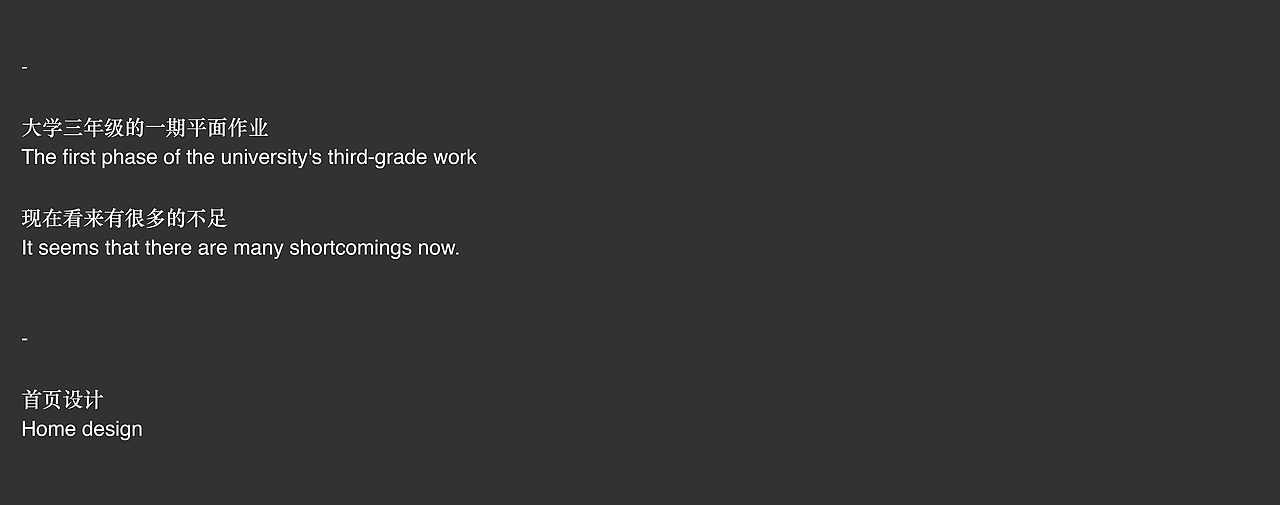Image resolution: width=1280 pixels, height=505 pixels.
Task: Click the dash above the 大学三年级 line
Action: tap(24, 67)
